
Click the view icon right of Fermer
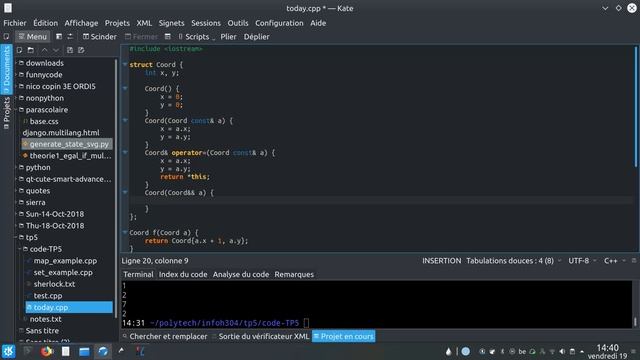(x=168, y=37)
